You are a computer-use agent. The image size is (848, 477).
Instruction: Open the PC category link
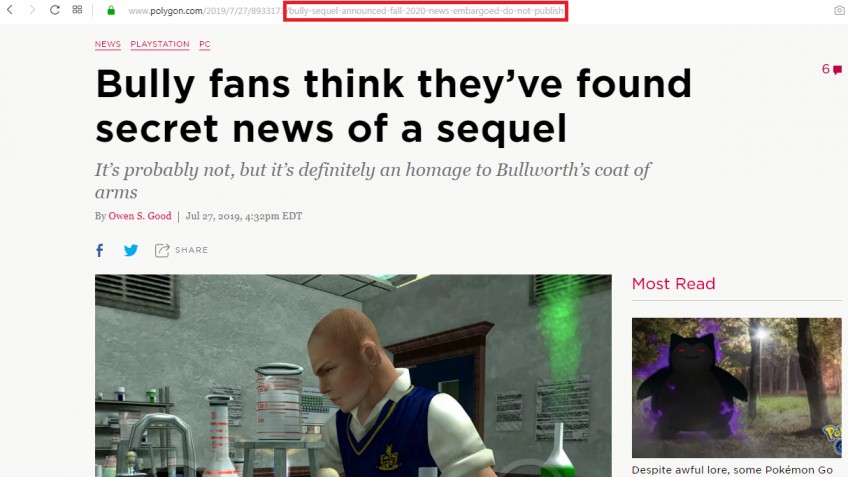[204, 44]
